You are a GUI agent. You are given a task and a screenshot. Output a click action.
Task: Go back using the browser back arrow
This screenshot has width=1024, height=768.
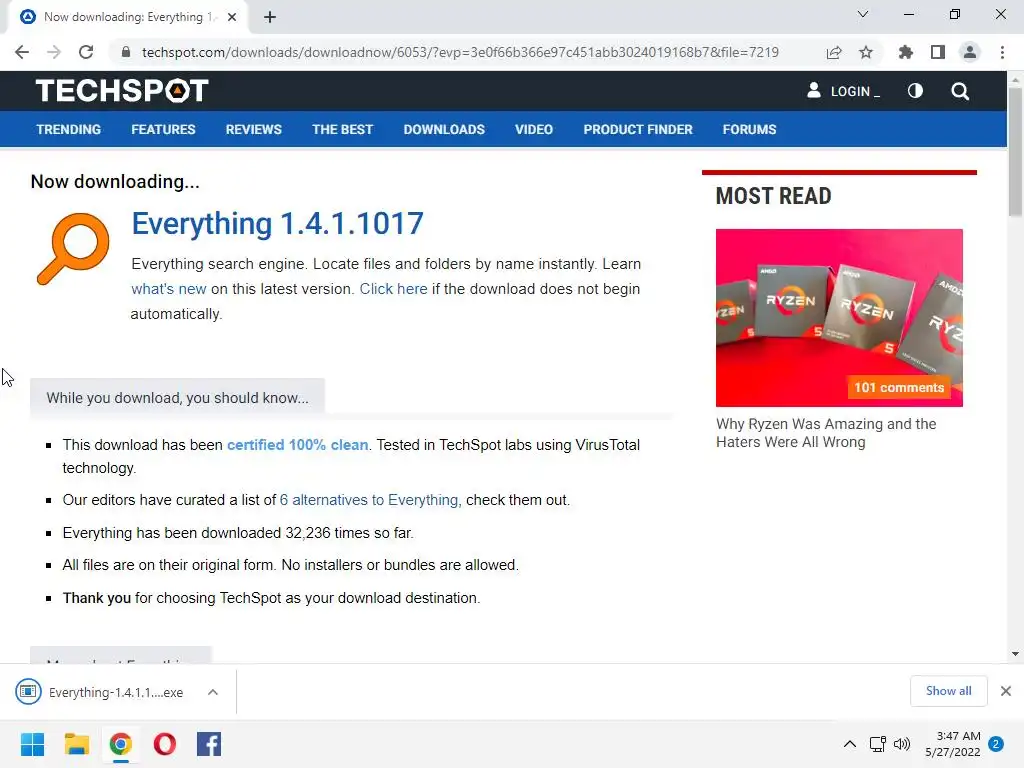point(22,52)
